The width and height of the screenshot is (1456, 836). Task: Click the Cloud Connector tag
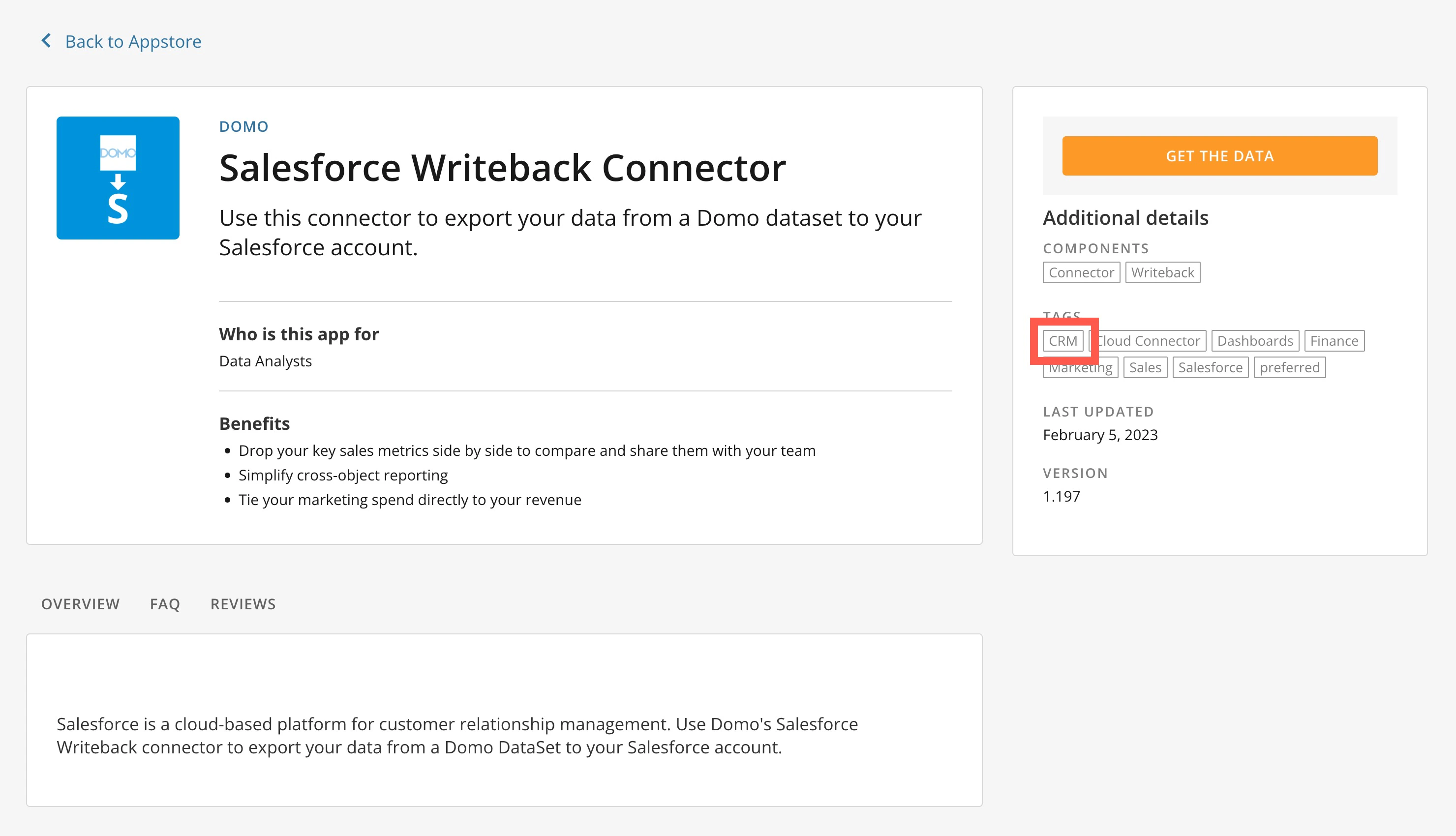tap(1147, 341)
